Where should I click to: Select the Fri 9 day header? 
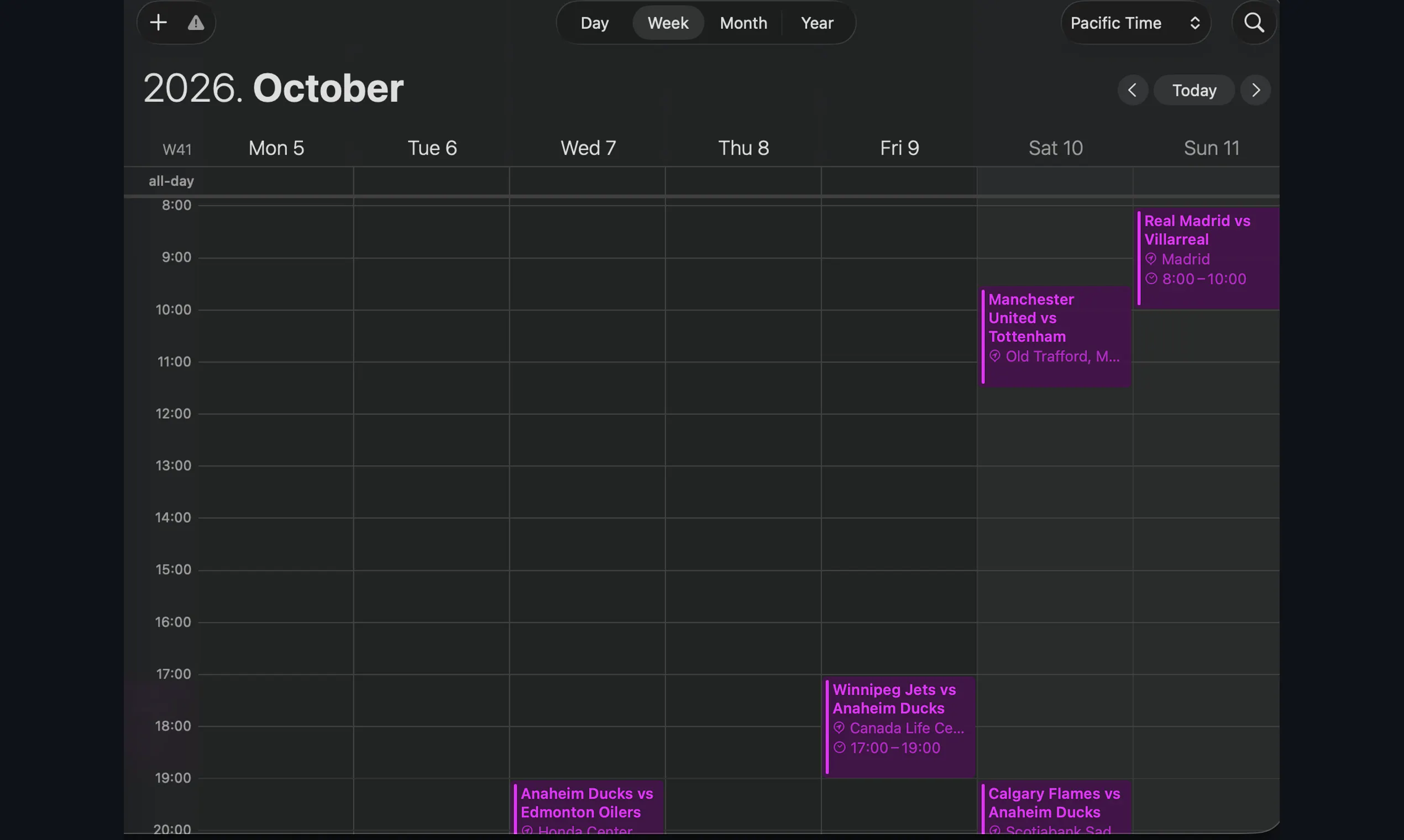coord(899,148)
